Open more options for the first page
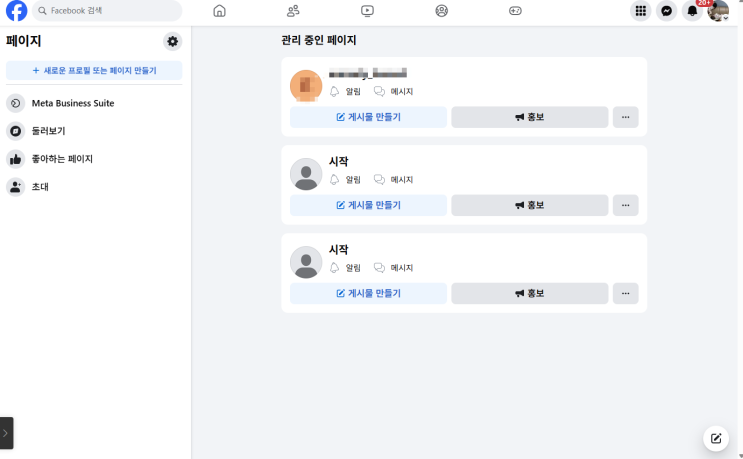The height and width of the screenshot is (459, 743). click(x=625, y=117)
